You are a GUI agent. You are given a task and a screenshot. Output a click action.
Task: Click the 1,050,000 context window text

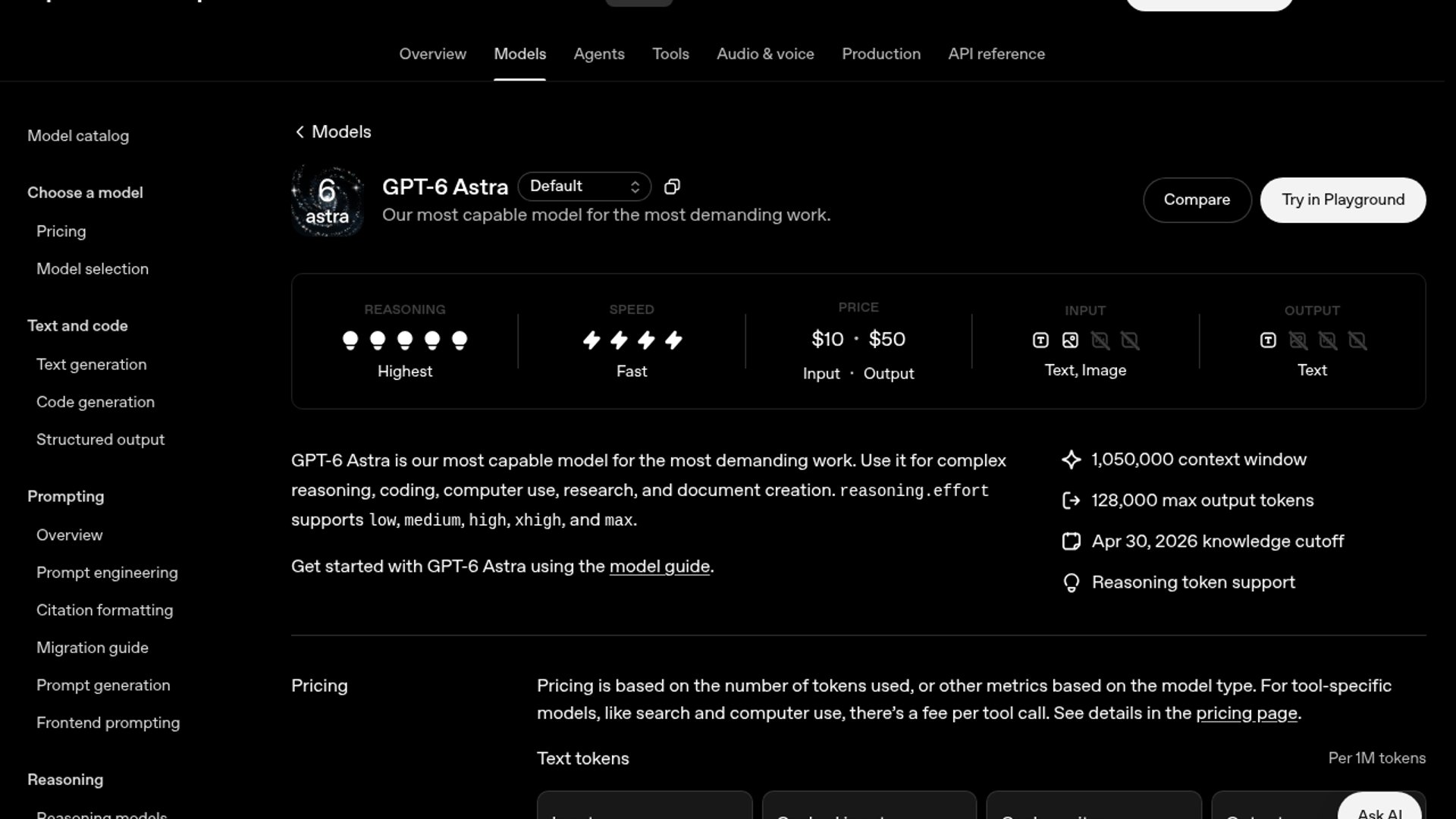[1199, 460]
